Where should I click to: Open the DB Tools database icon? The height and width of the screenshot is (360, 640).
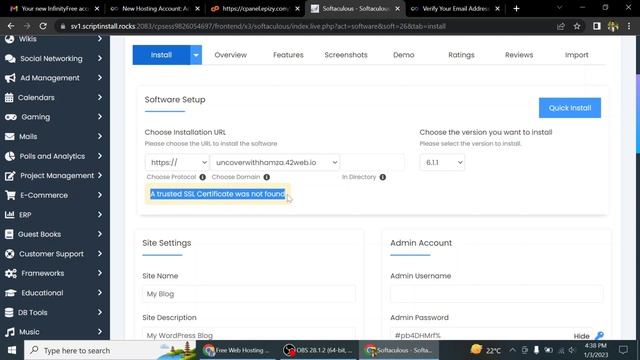point(9,313)
